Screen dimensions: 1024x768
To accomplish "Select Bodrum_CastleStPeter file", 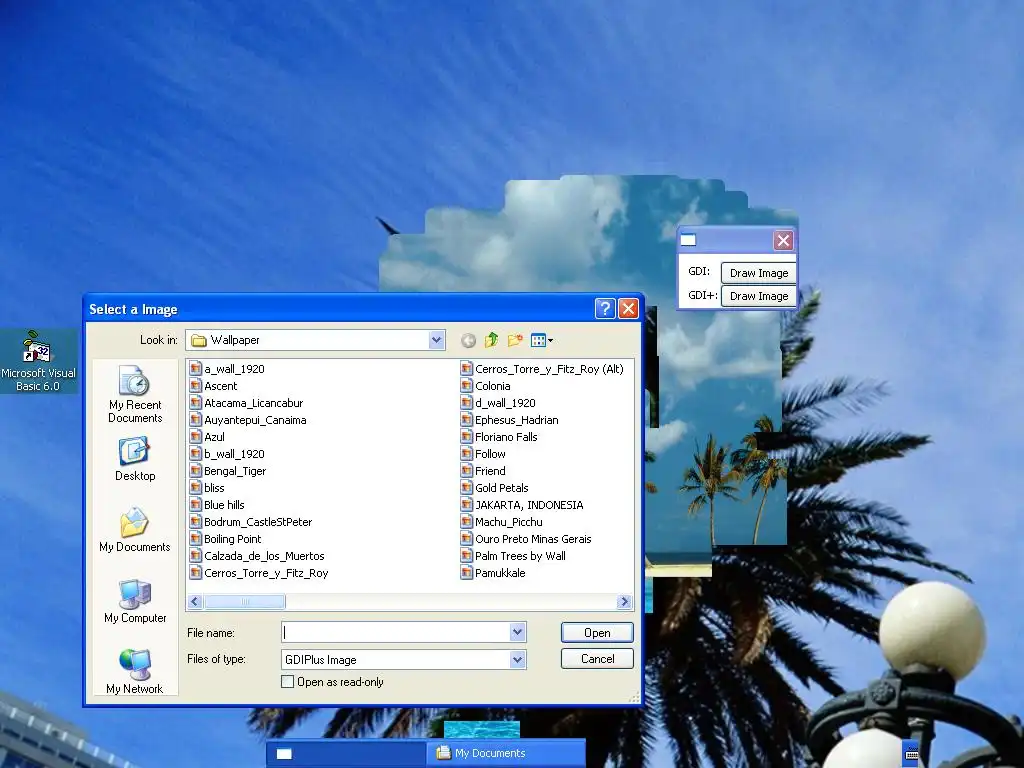I will 251,522.
